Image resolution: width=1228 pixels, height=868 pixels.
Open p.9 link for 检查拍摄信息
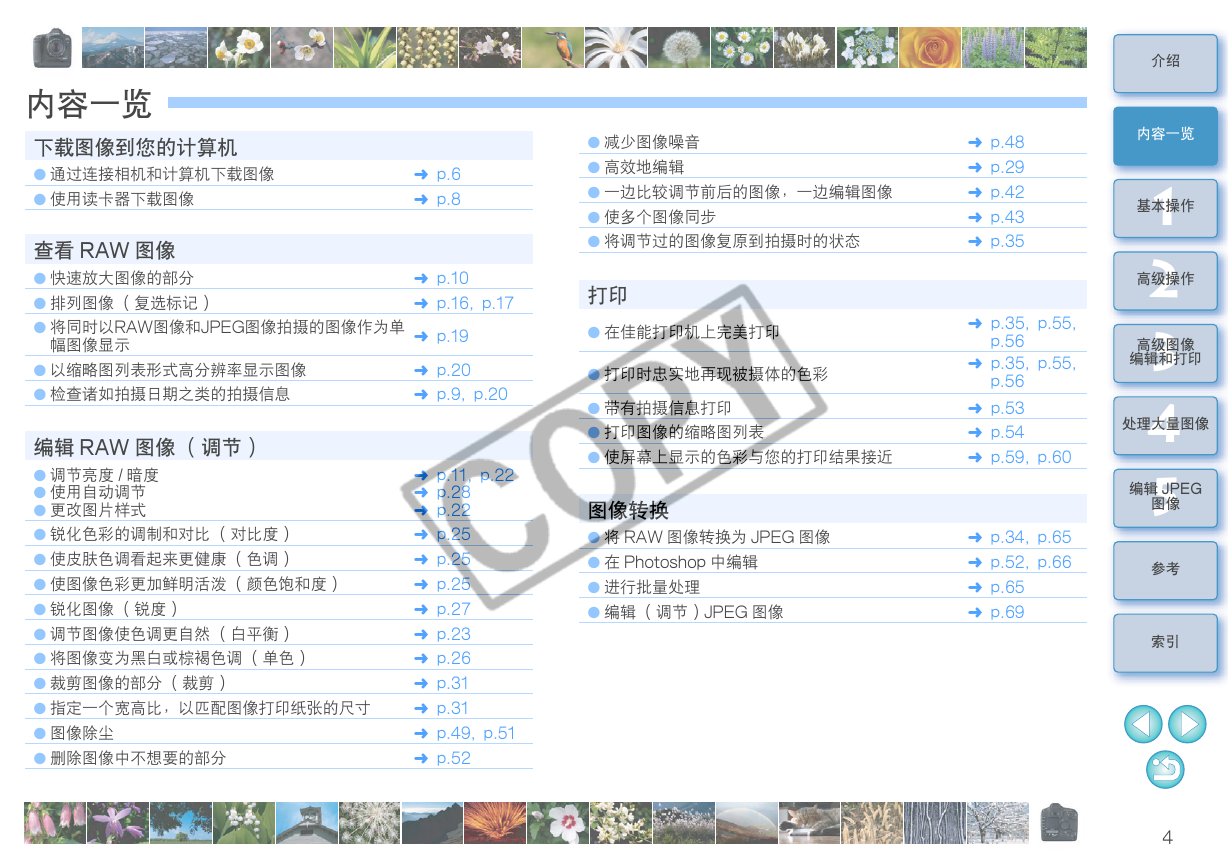(x=449, y=394)
